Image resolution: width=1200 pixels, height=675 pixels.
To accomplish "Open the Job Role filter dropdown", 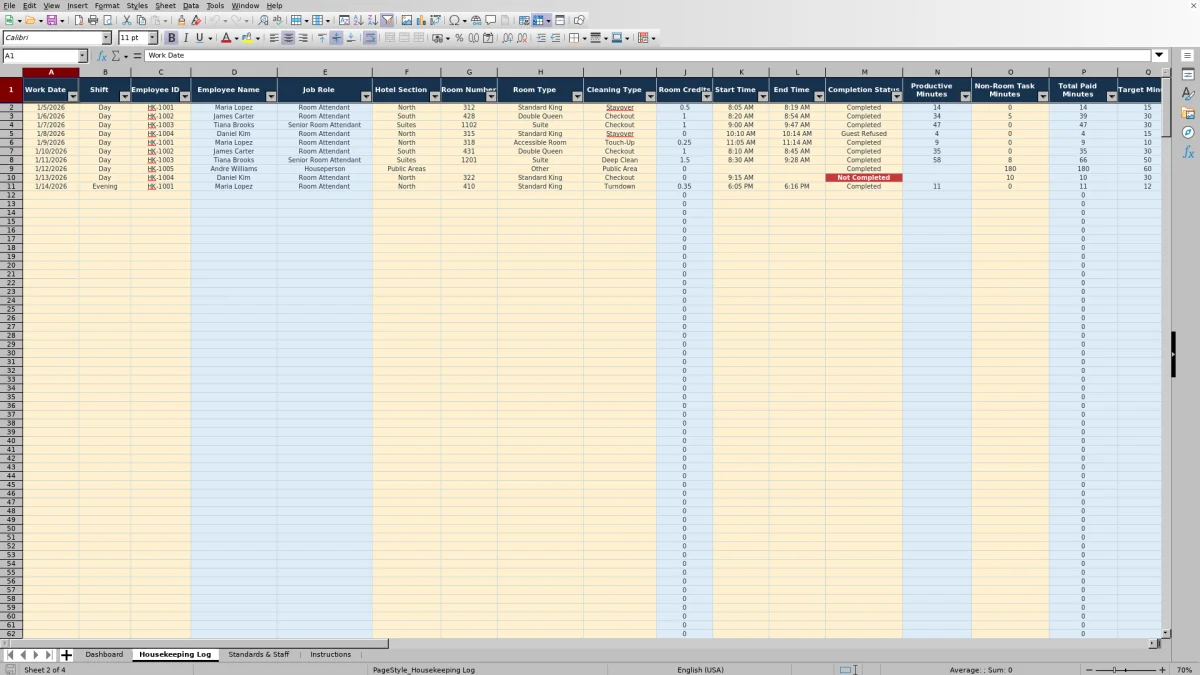I will click(366, 97).
